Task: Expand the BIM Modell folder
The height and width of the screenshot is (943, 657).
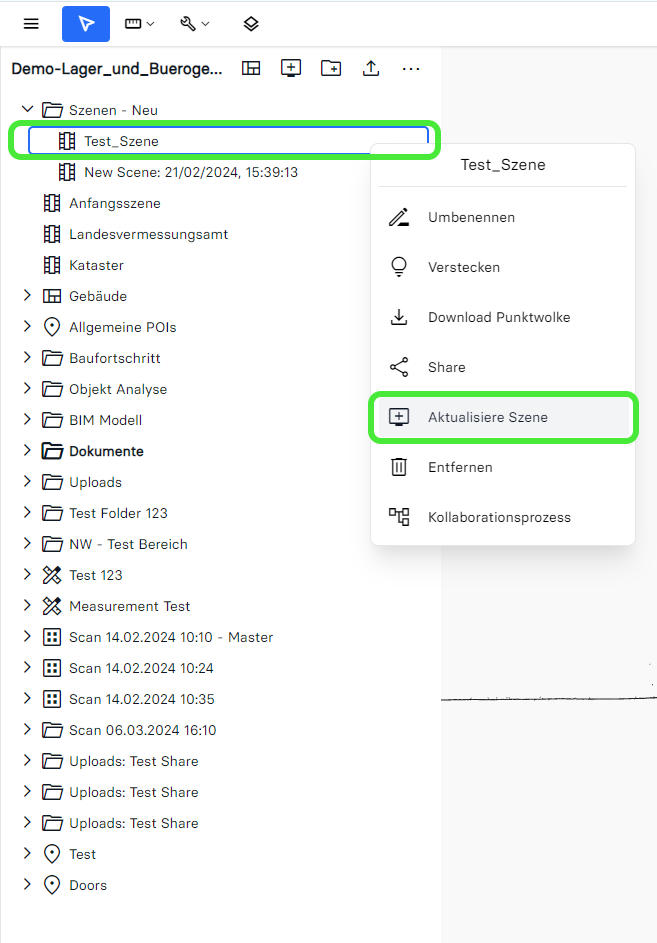Action: coord(28,420)
